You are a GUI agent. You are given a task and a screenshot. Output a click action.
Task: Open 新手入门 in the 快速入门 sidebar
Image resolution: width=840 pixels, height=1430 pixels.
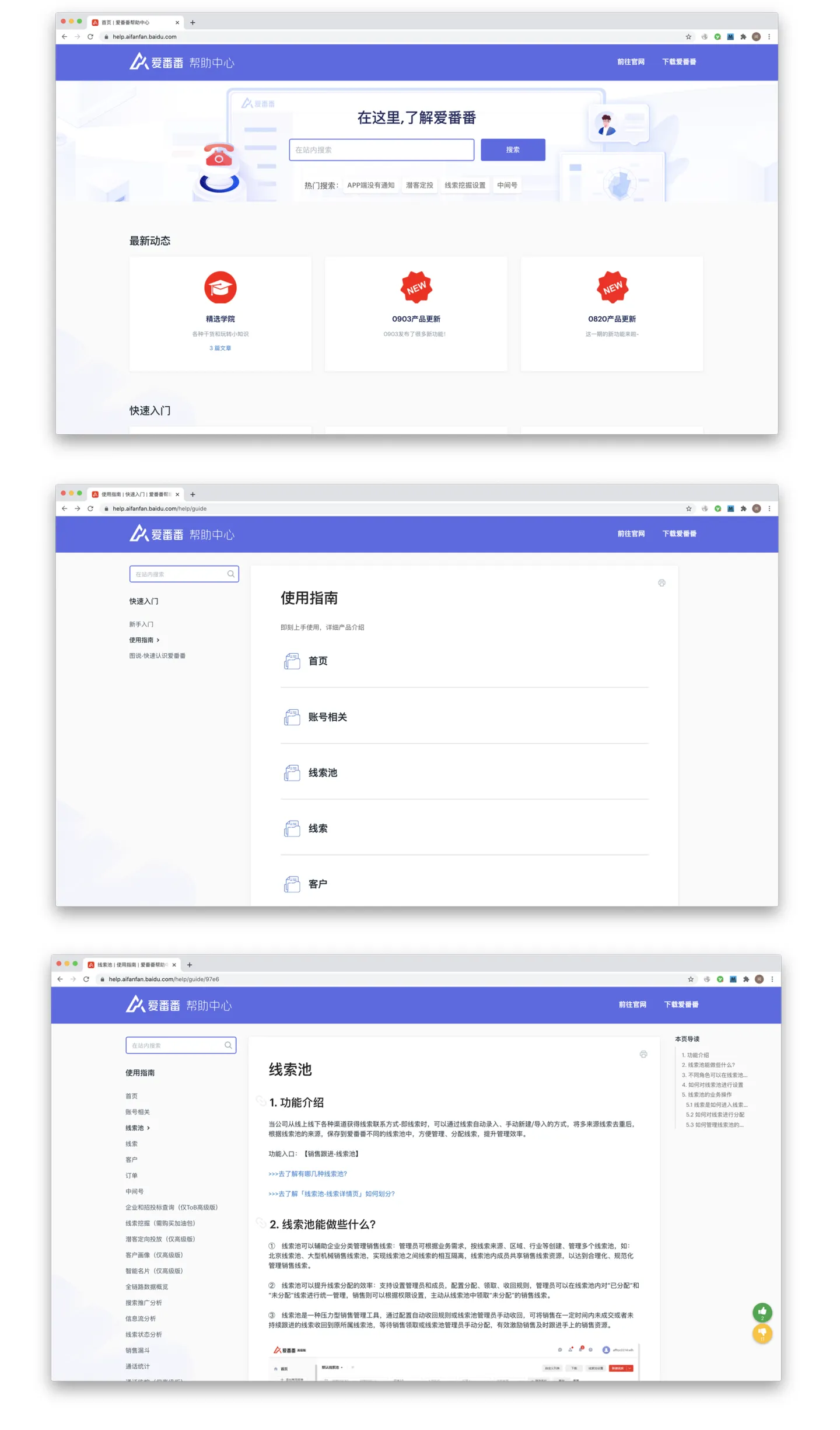141,625
